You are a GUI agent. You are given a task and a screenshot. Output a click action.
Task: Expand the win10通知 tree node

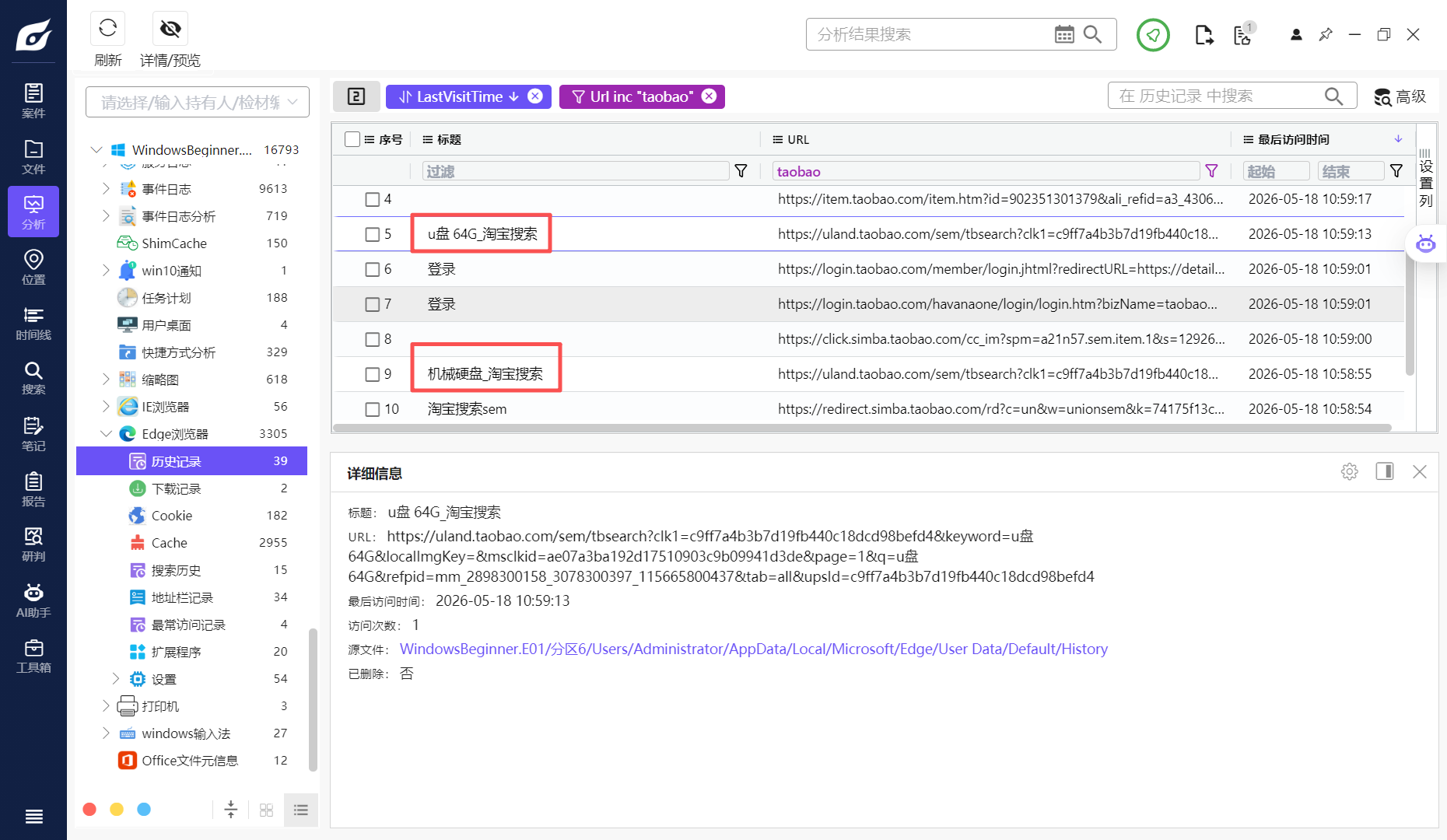[106, 270]
